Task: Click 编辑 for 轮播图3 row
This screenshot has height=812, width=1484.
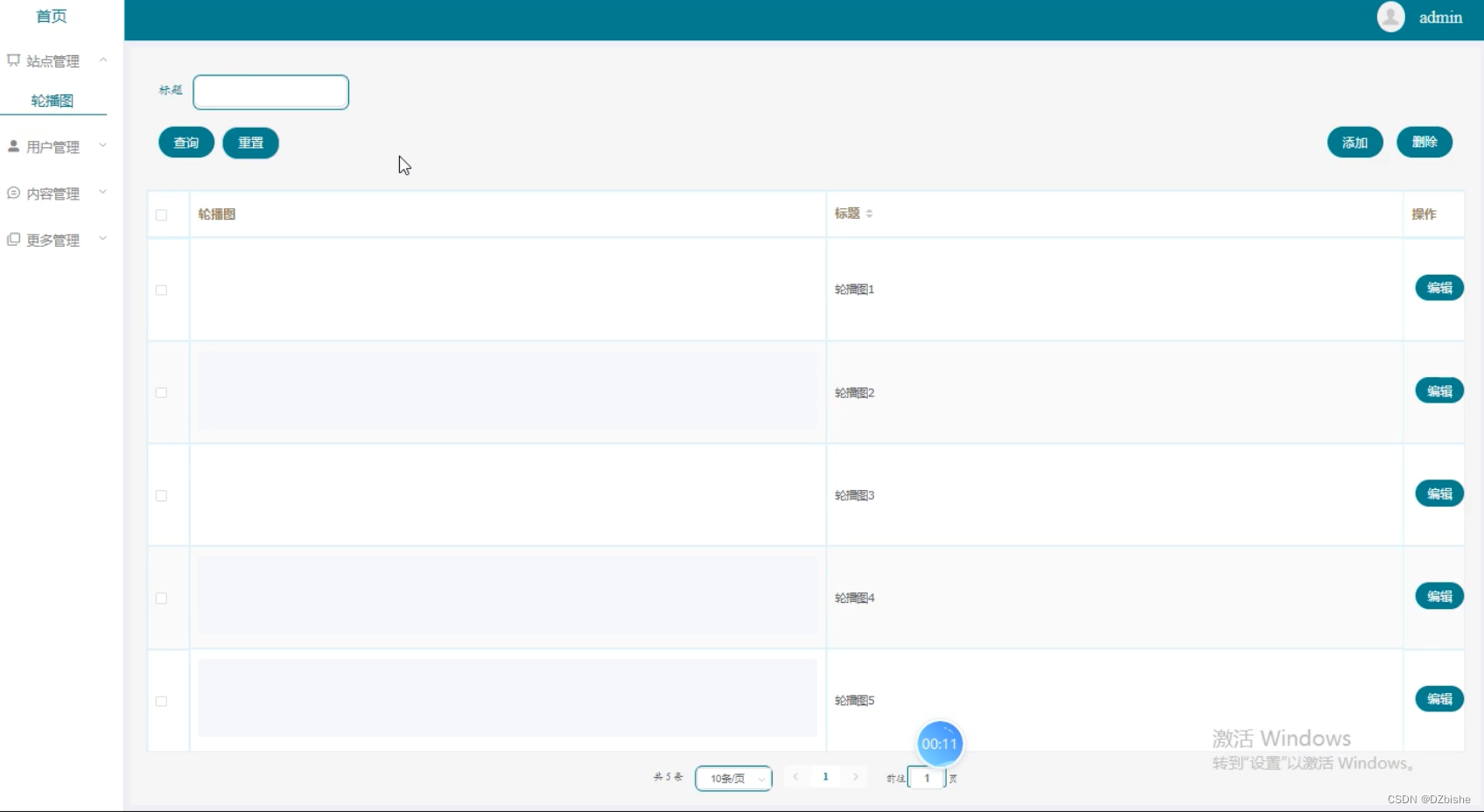Action: [1439, 493]
